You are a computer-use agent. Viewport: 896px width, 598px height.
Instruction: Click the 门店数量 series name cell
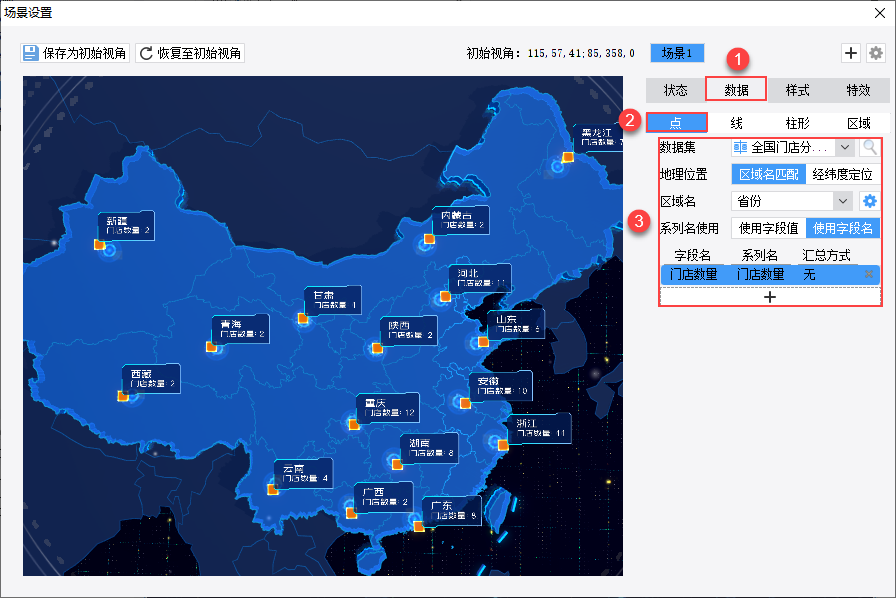pos(761,274)
